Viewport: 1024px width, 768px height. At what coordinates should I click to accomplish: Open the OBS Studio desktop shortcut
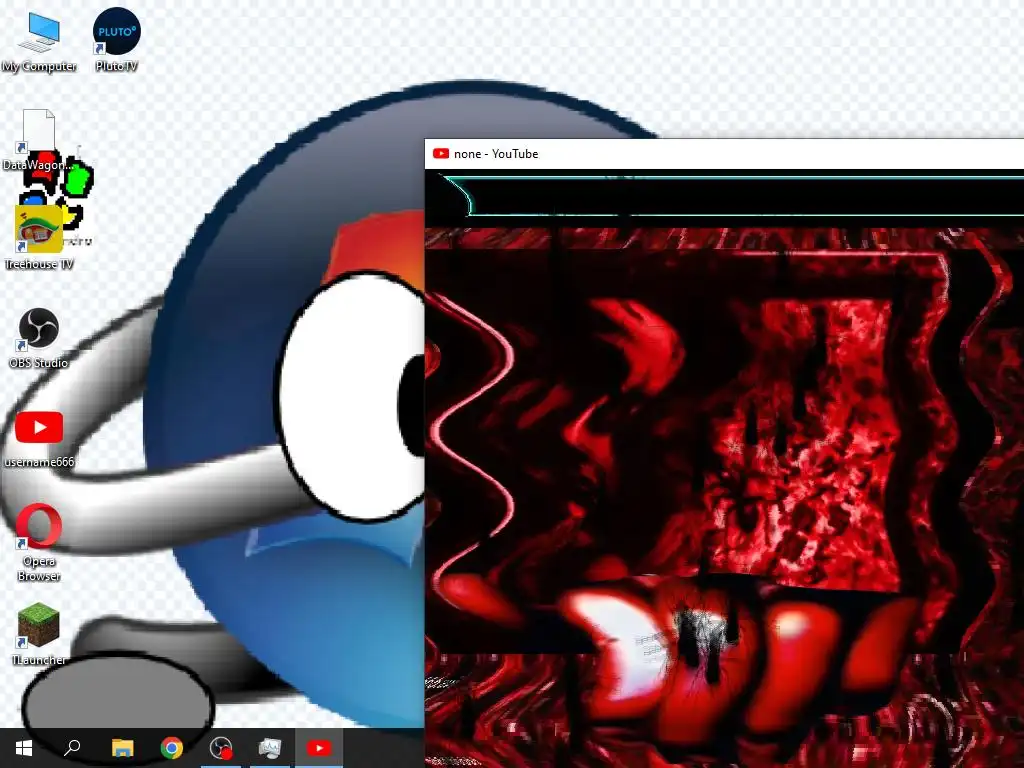[x=39, y=338]
